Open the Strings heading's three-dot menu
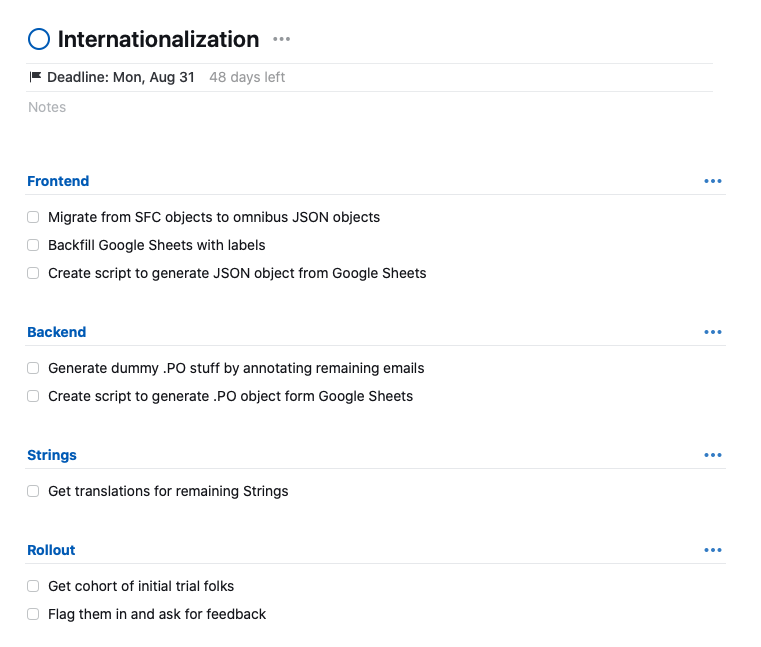 712,455
